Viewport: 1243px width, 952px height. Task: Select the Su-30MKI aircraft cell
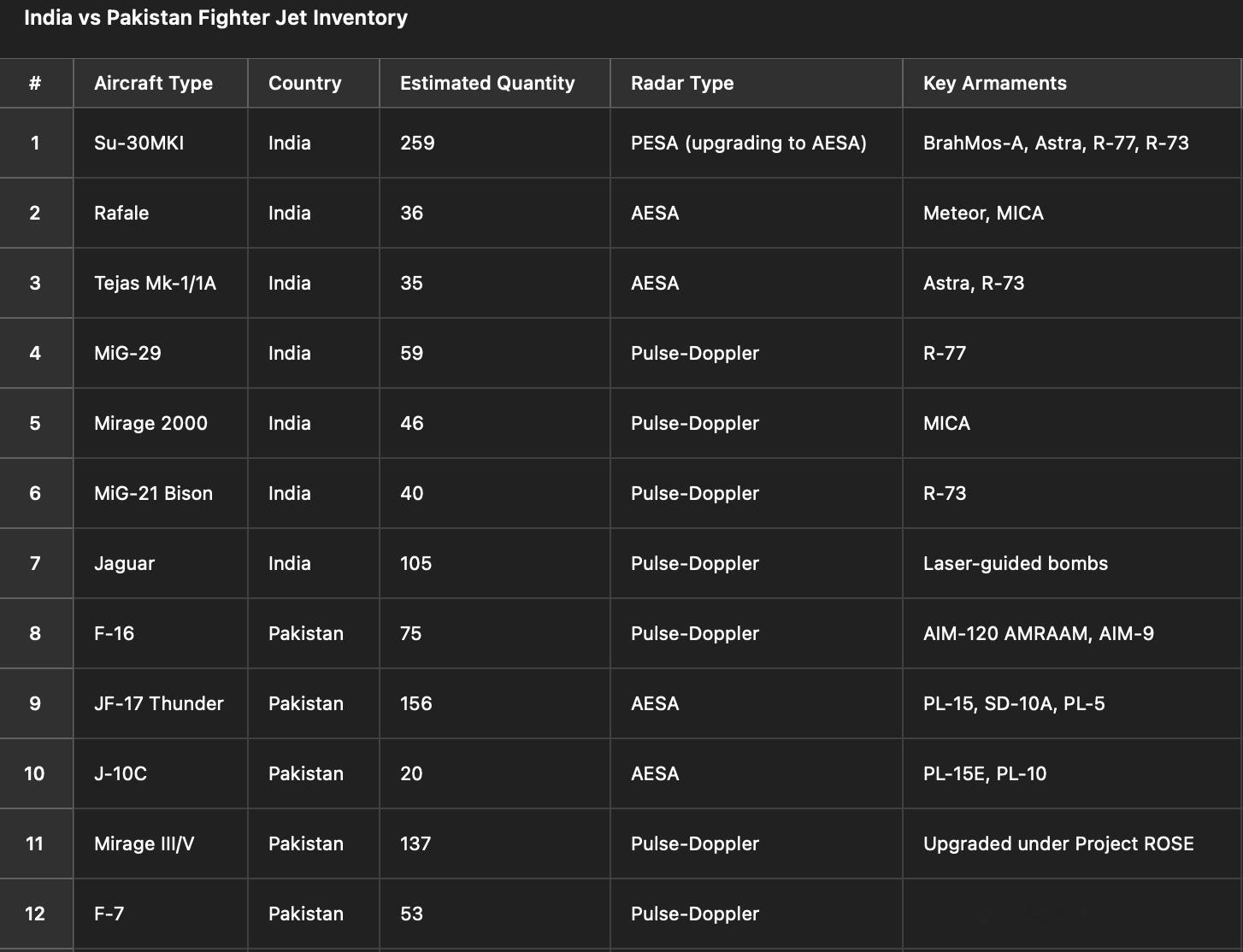pyautogui.click(x=161, y=143)
